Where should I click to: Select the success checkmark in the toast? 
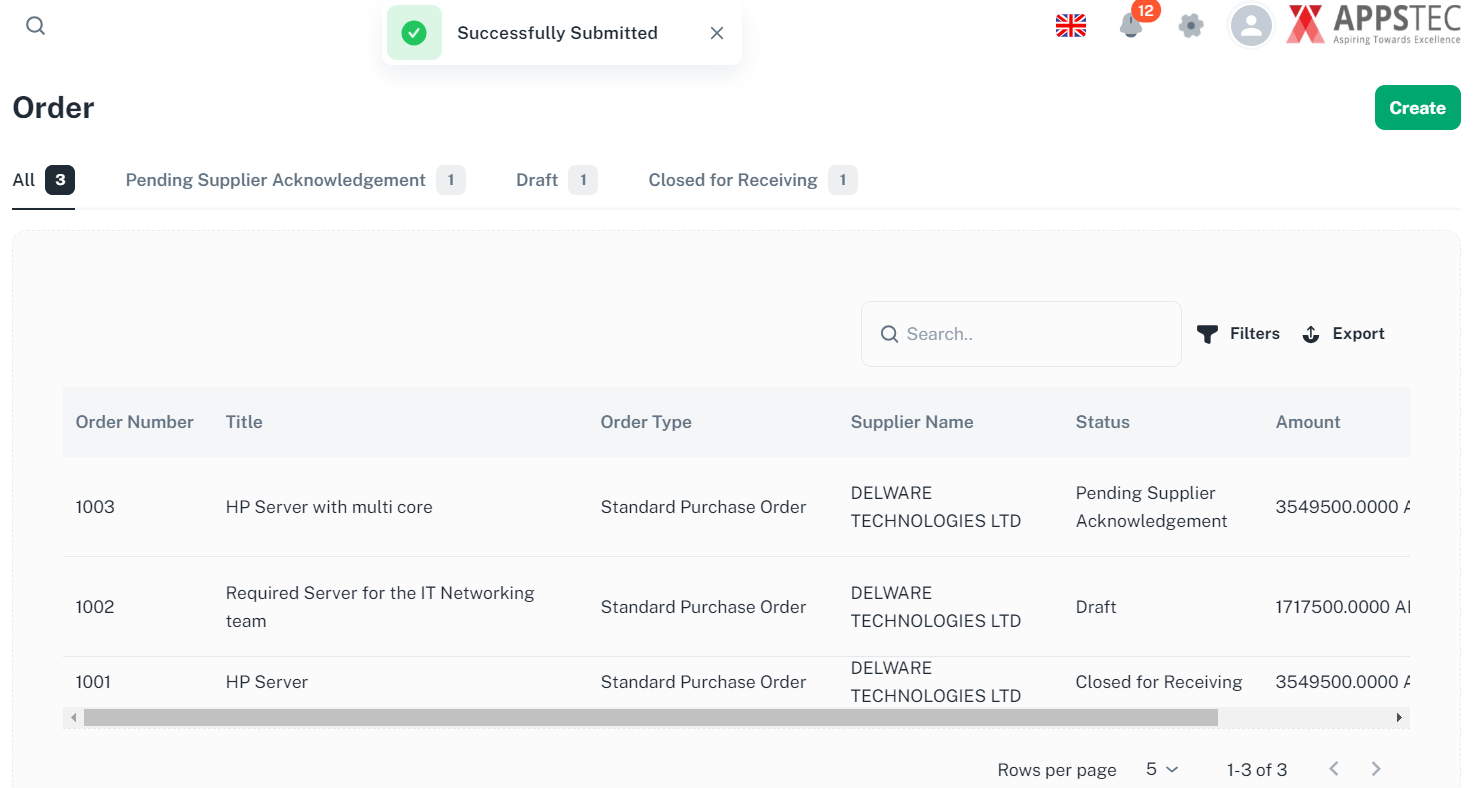(414, 32)
